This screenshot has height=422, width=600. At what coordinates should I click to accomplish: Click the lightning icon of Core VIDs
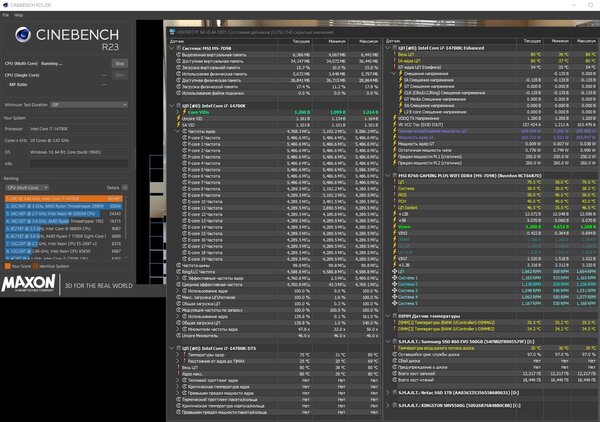point(184,112)
